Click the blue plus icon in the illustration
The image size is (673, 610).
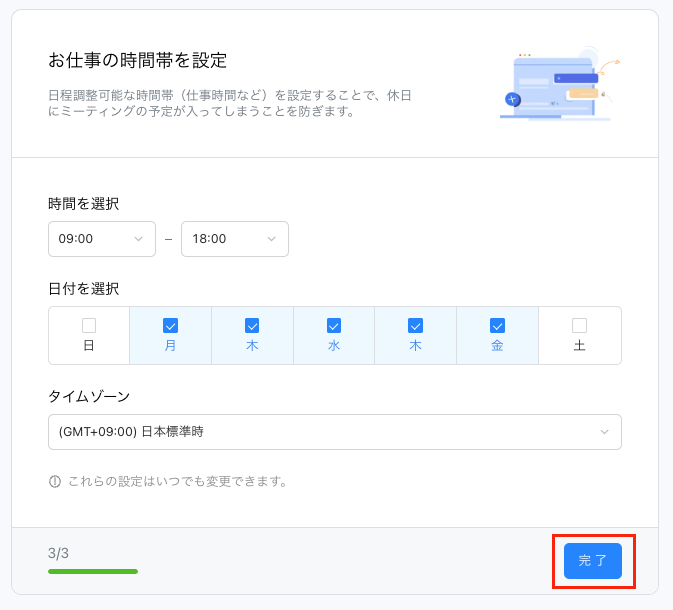pyautogui.click(x=513, y=100)
